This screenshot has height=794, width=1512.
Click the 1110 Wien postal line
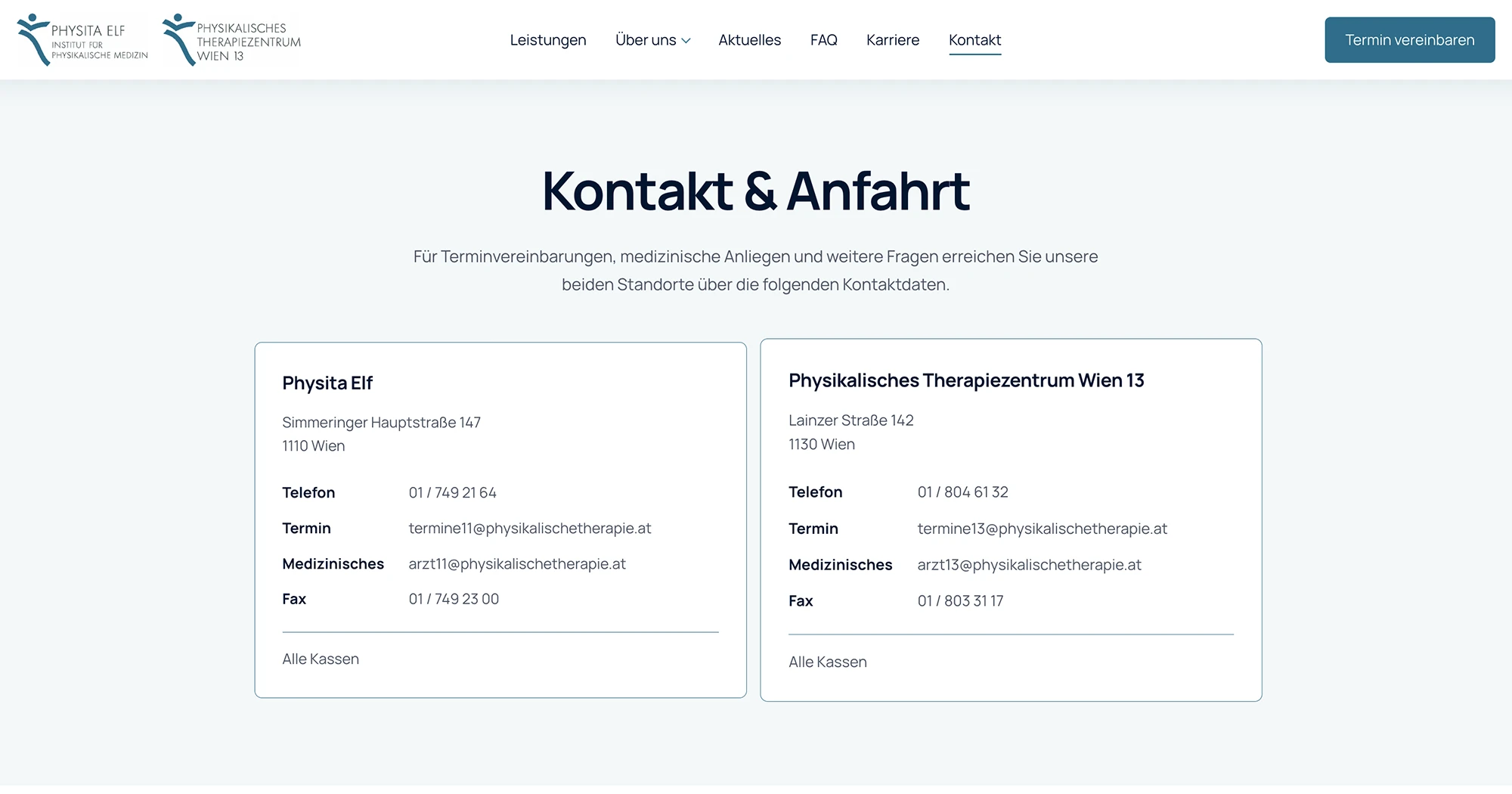click(314, 446)
